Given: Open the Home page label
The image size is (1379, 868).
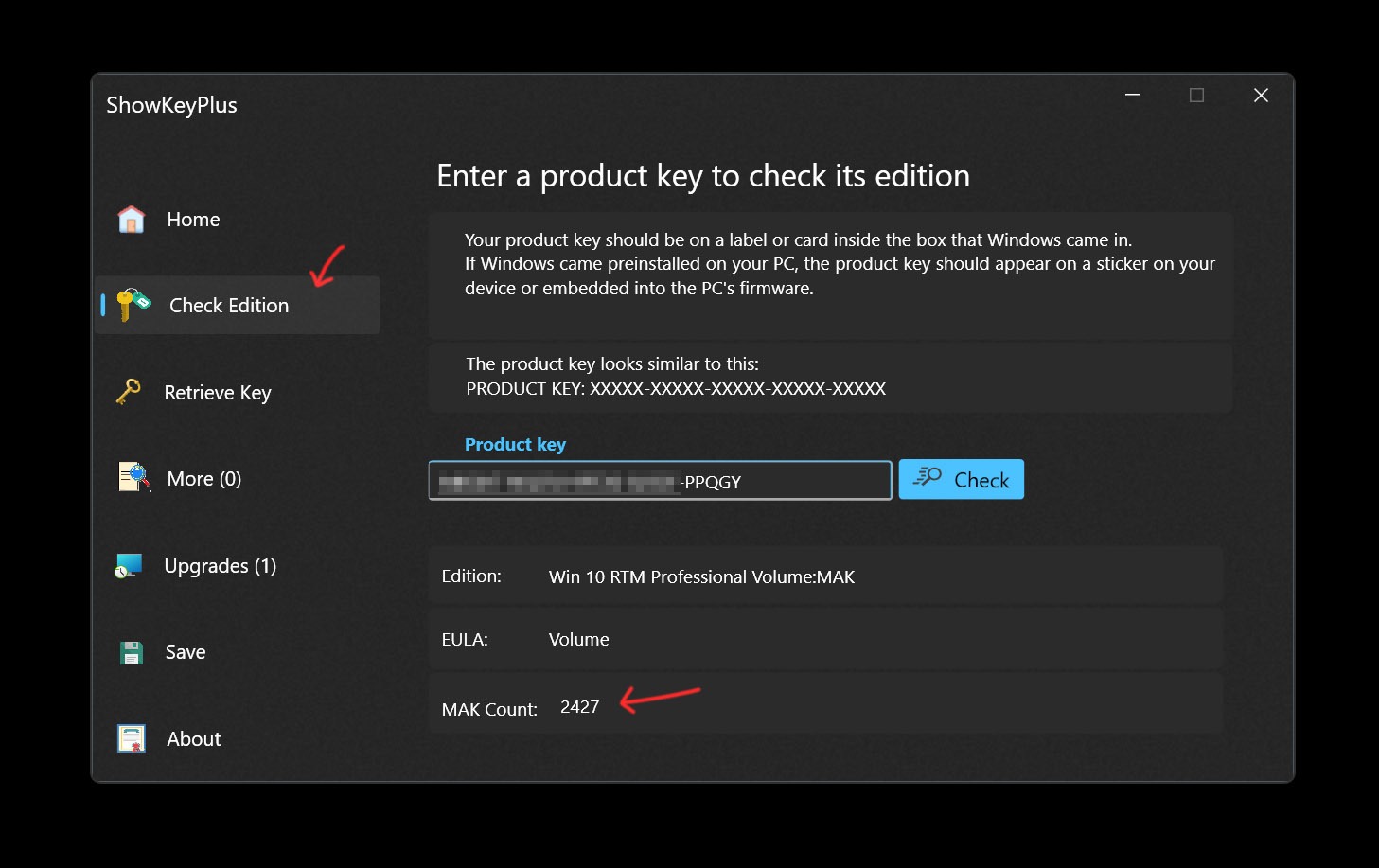Looking at the screenshot, I should (x=193, y=220).
